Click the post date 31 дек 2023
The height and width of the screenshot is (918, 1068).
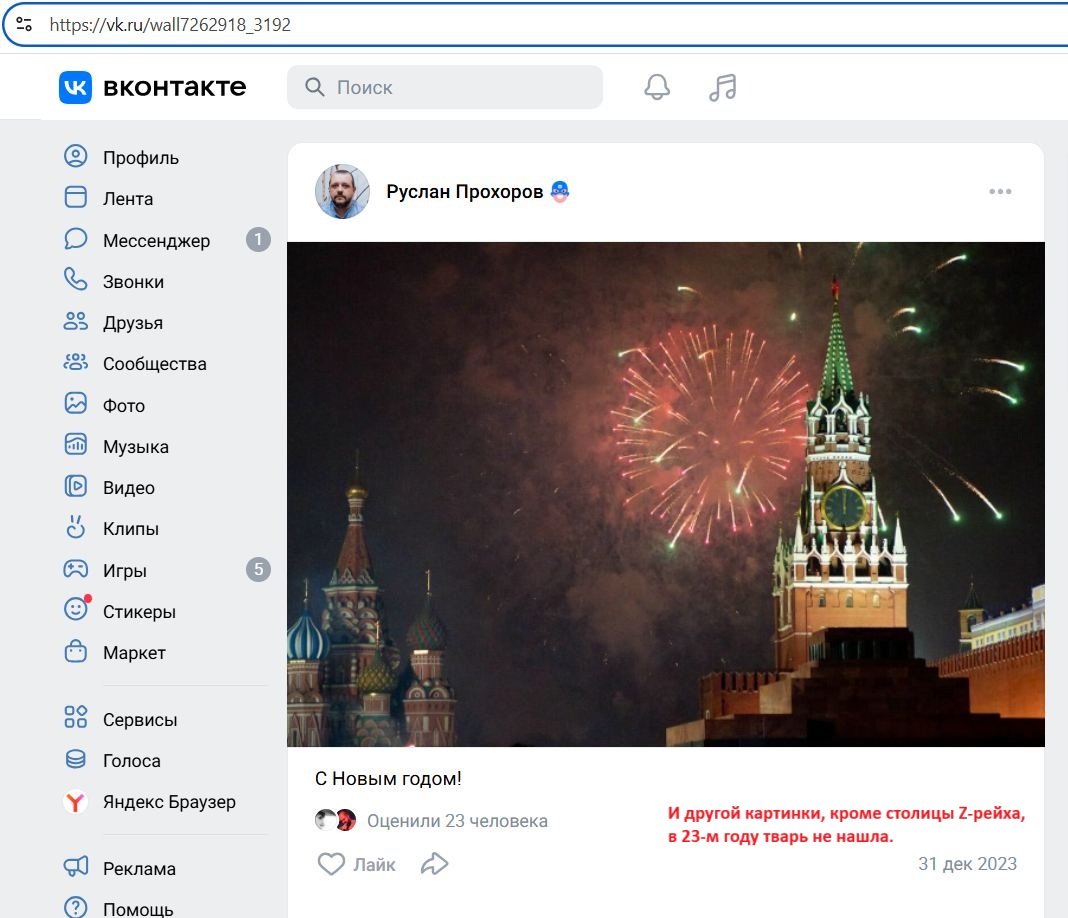pos(967,864)
